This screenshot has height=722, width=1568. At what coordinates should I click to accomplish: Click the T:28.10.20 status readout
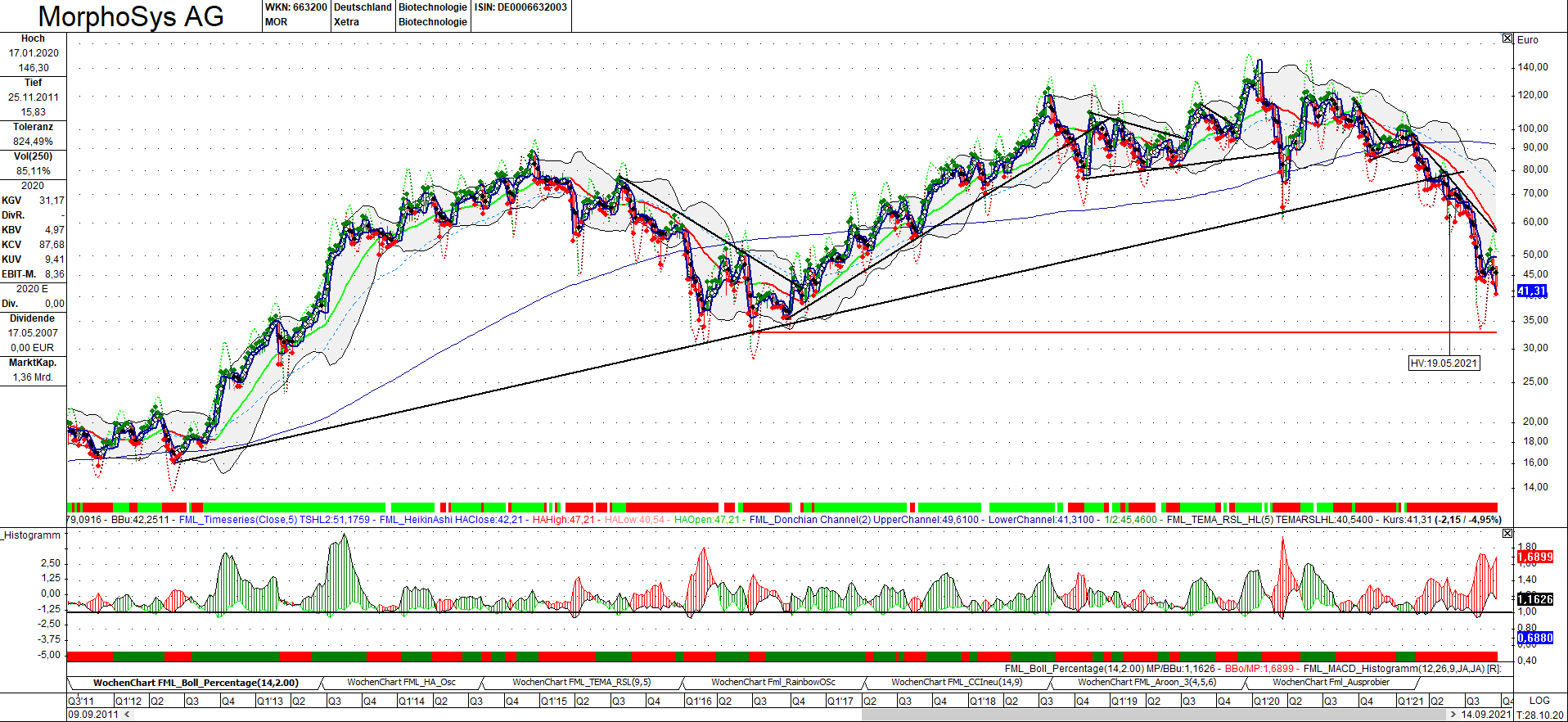[1541, 715]
